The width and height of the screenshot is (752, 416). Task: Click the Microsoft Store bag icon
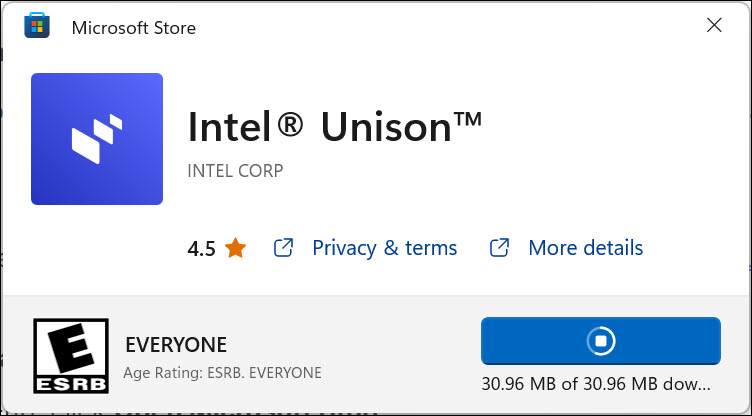tap(37, 27)
